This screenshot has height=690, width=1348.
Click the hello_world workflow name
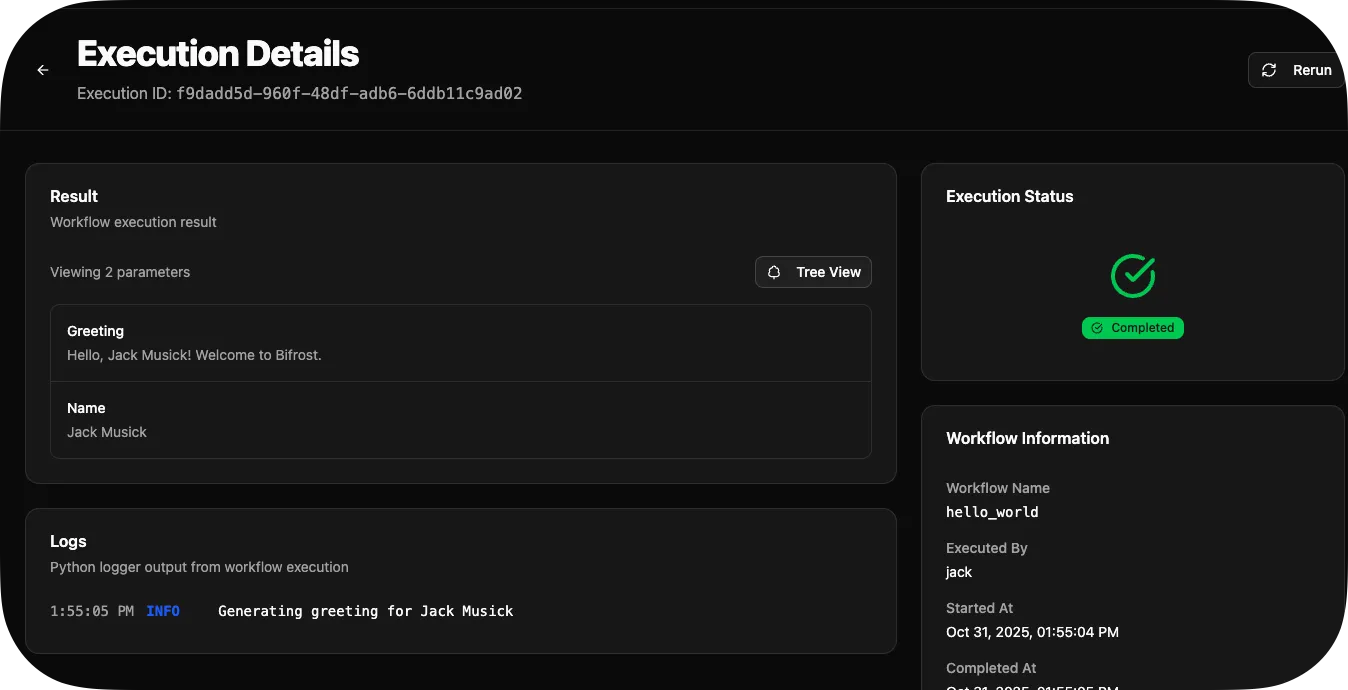pos(992,512)
